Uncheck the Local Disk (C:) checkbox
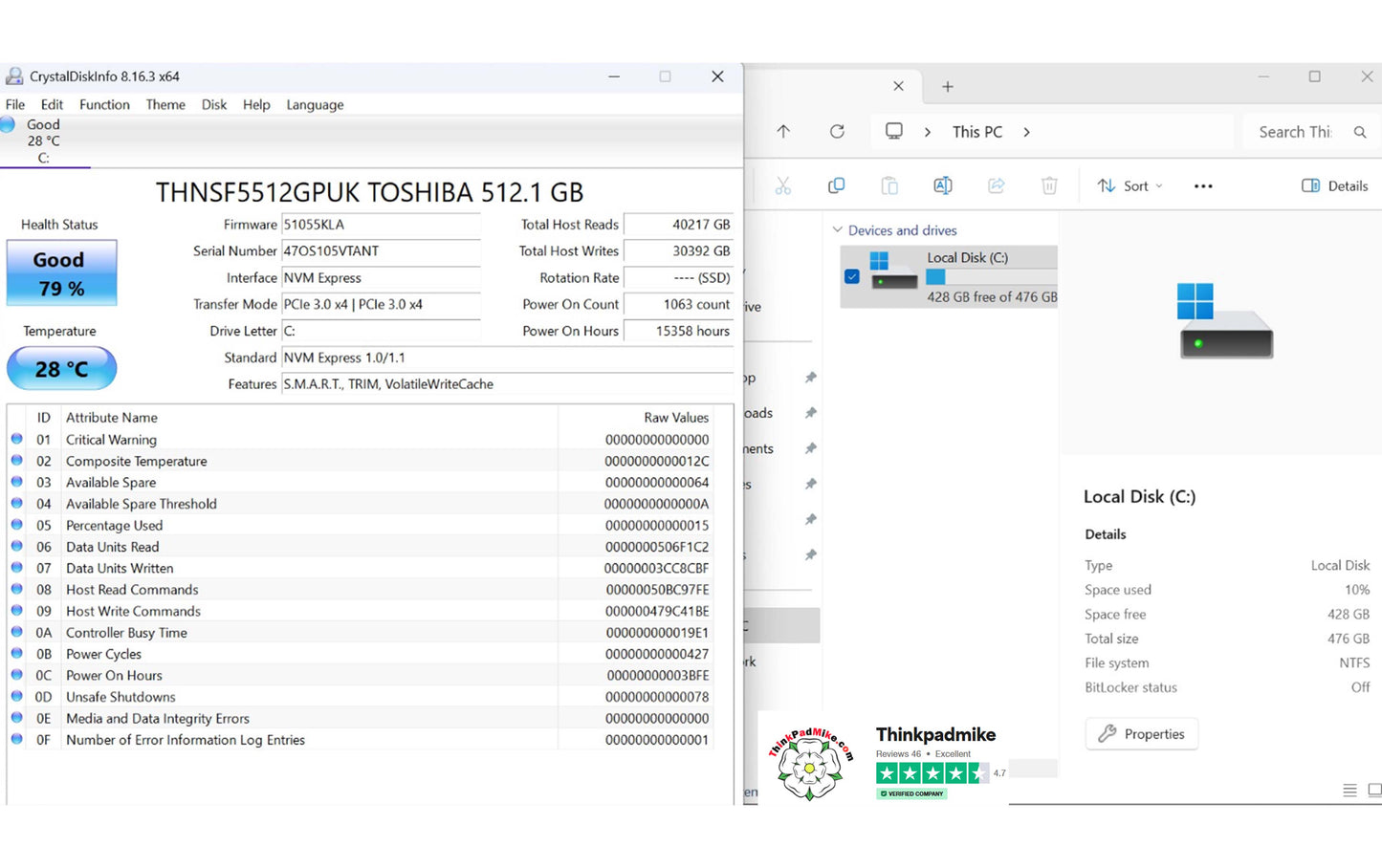This screenshot has height=868, width=1382. (x=852, y=277)
